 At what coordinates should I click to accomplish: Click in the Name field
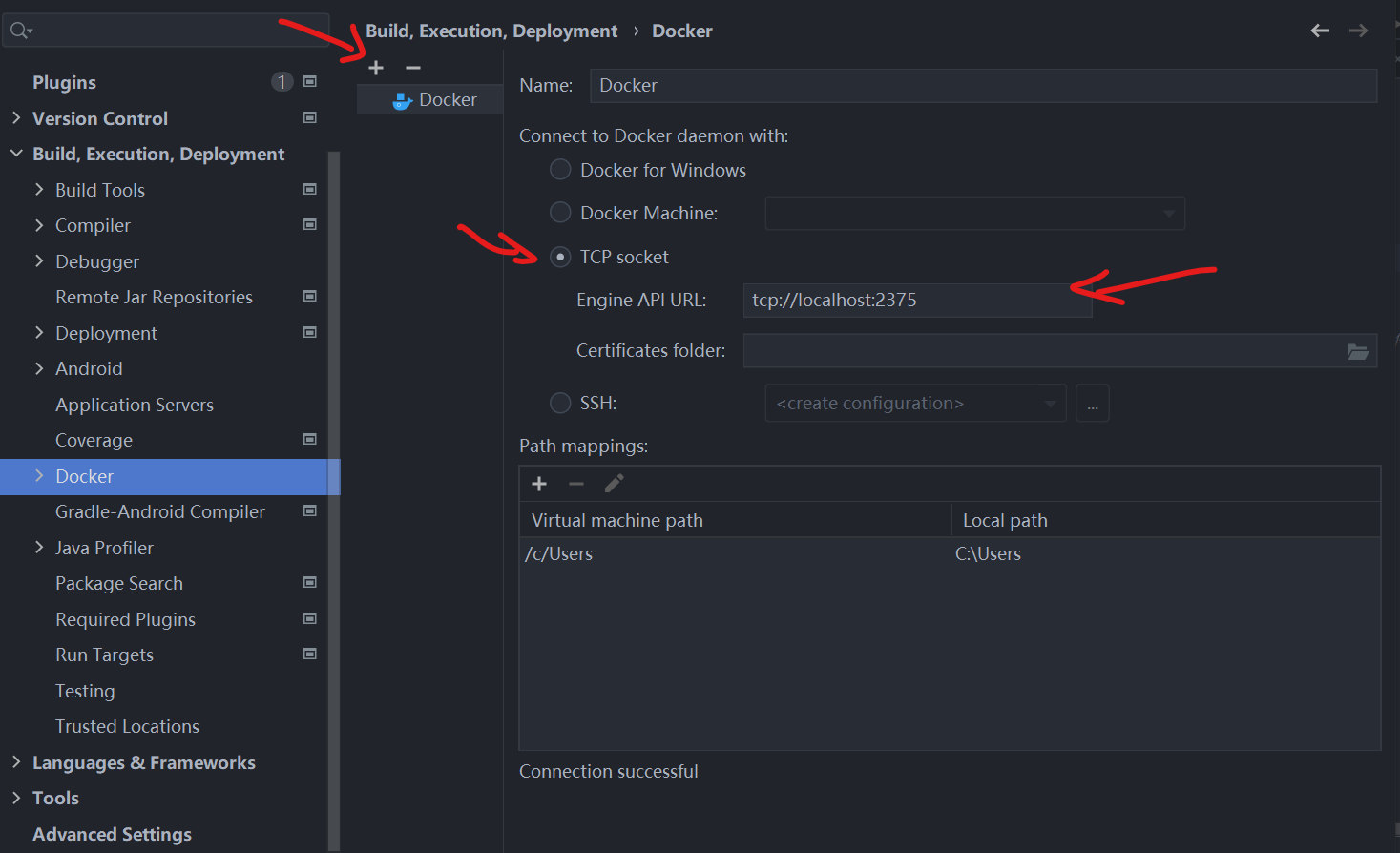[x=983, y=85]
